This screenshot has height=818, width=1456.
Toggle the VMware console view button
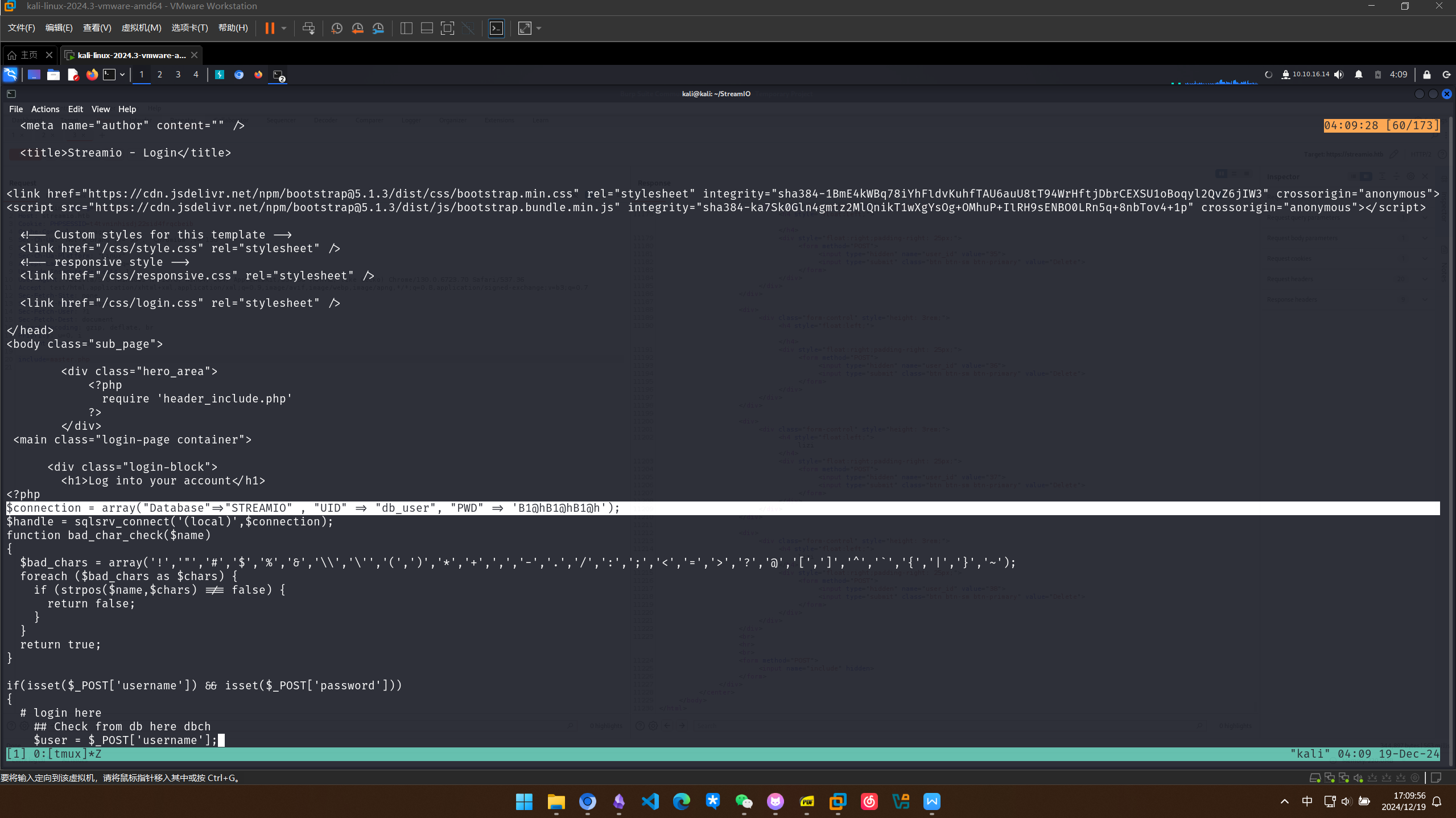tap(496, 28)
